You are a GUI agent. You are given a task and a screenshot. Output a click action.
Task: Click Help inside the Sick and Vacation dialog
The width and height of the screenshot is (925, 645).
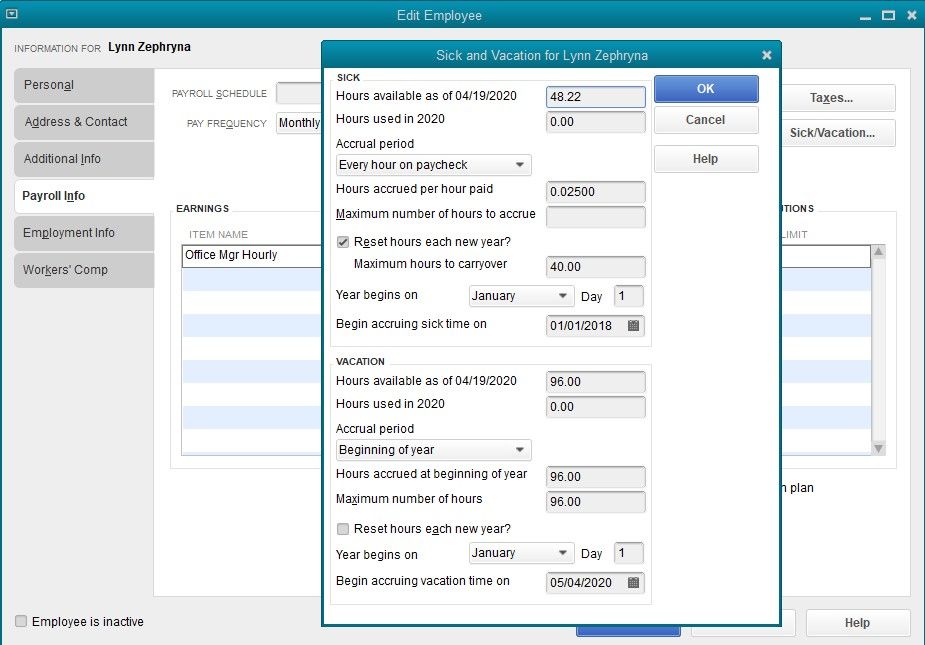point(705,158)
